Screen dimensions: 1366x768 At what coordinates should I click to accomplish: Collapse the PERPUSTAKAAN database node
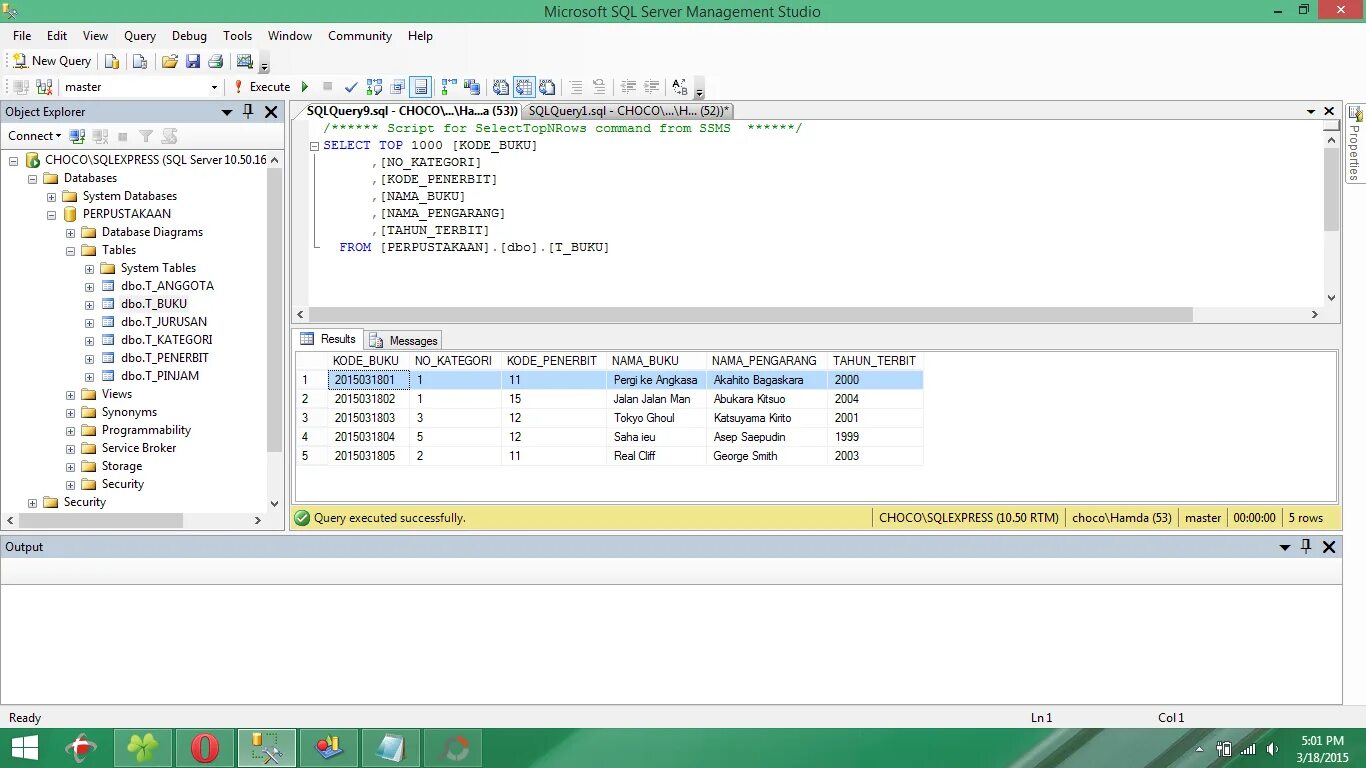click(x=52, y=214)
